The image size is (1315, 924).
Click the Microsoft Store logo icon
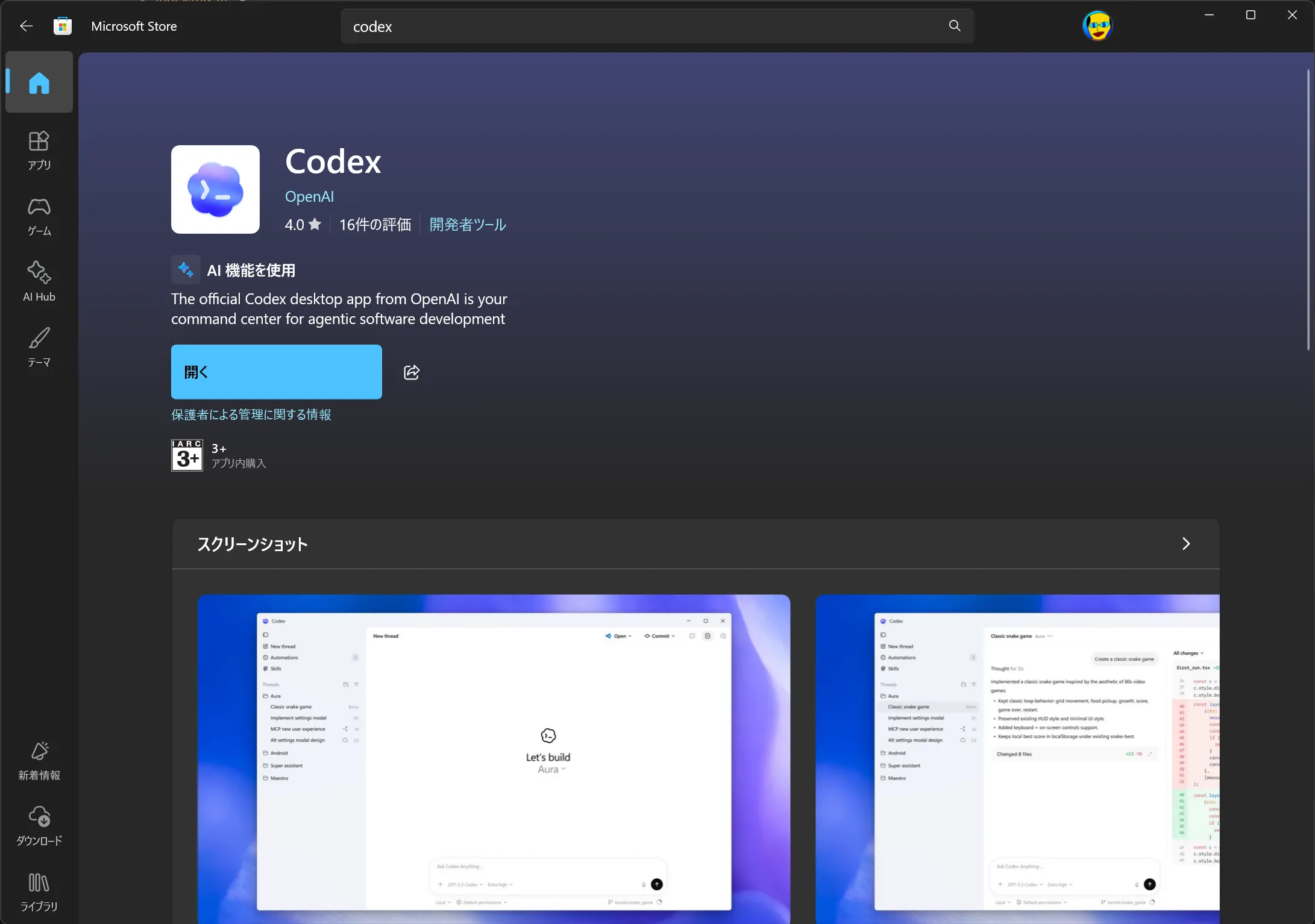click(x=63, y=26)
